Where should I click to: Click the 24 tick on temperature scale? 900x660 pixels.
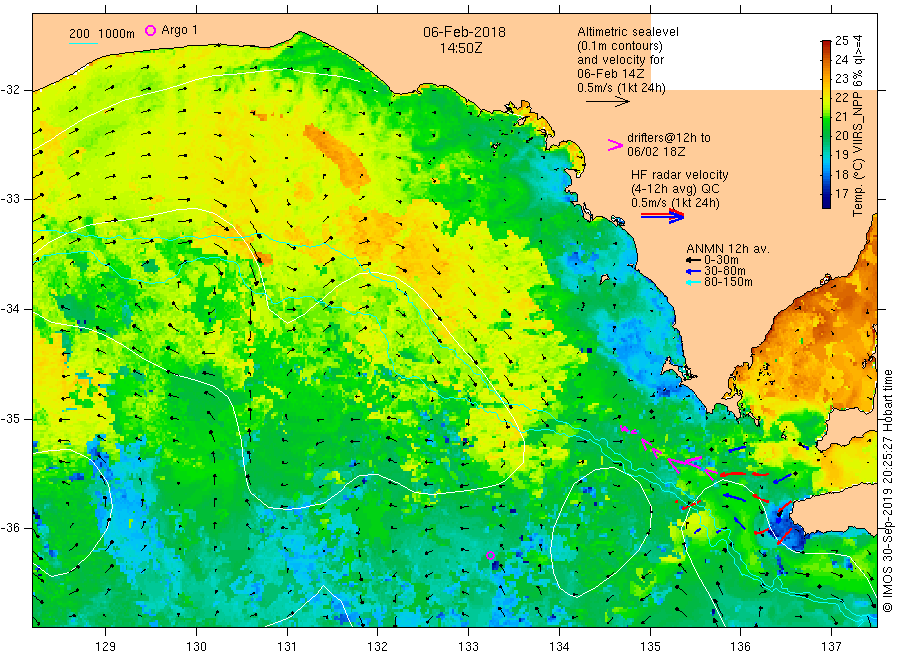click(841, 60)
